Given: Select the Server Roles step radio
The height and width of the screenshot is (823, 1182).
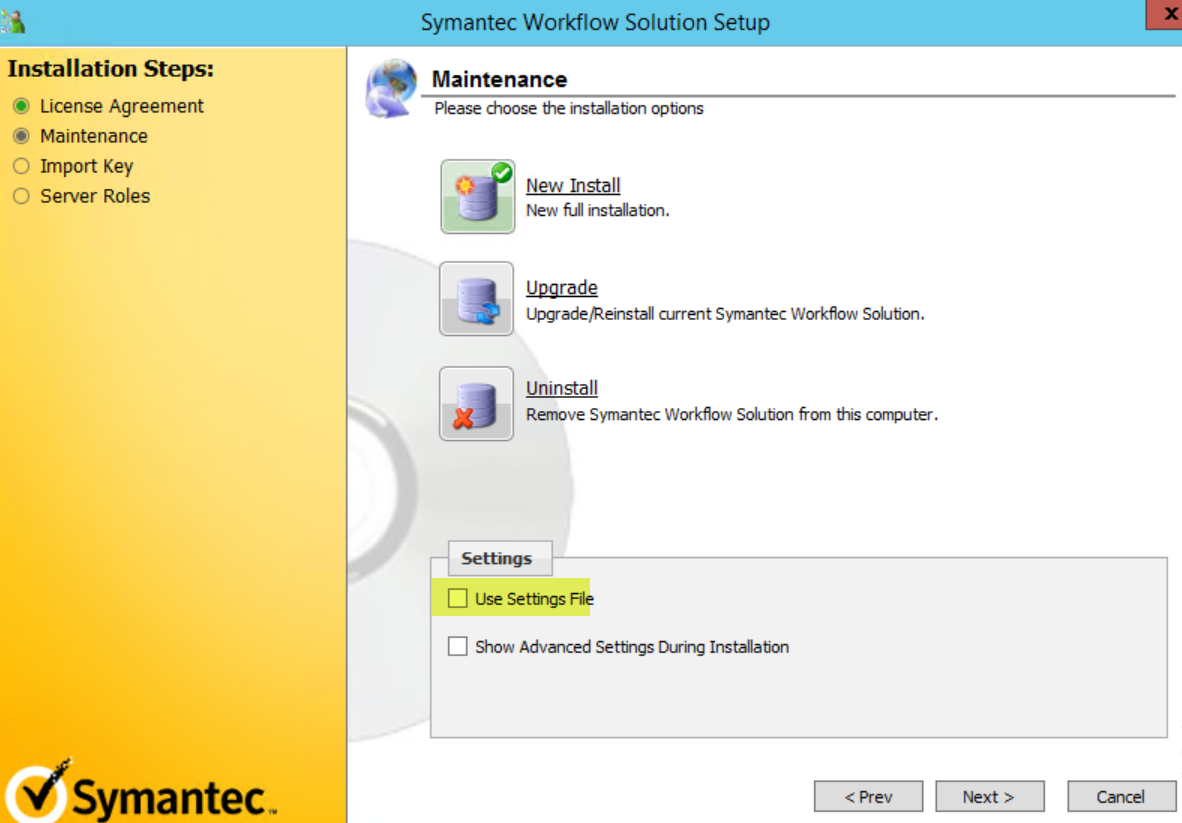Looking at the screenshot, I should [x=21, y=196].
